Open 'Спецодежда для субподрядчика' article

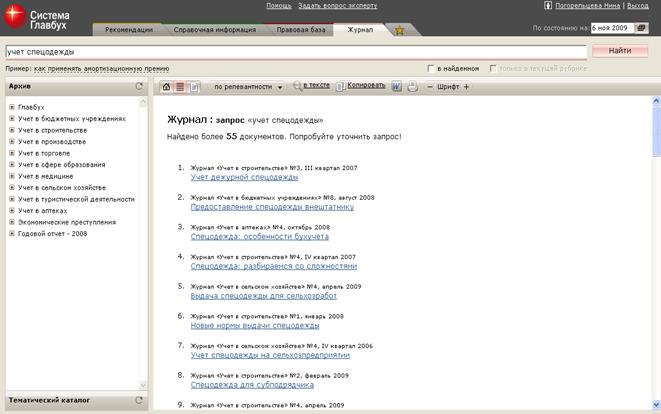click(252, 385)
